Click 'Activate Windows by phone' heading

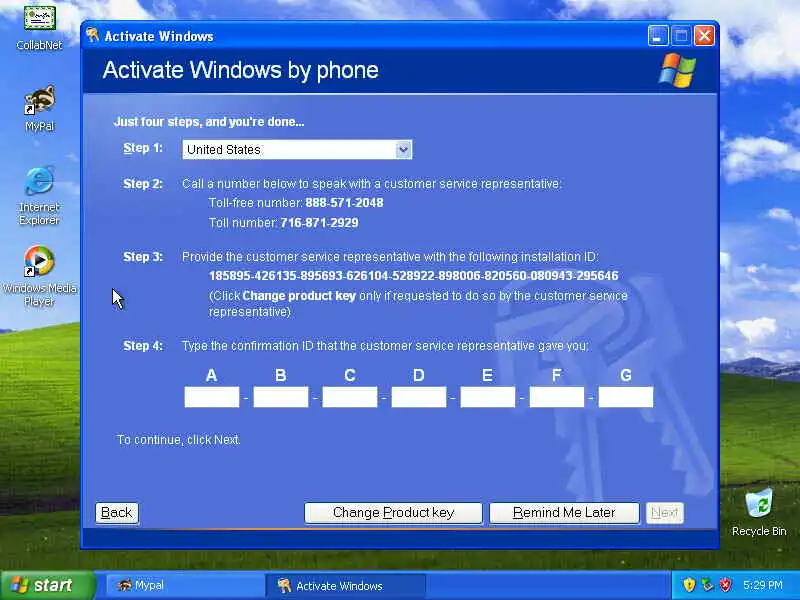(x=241, y=70)
